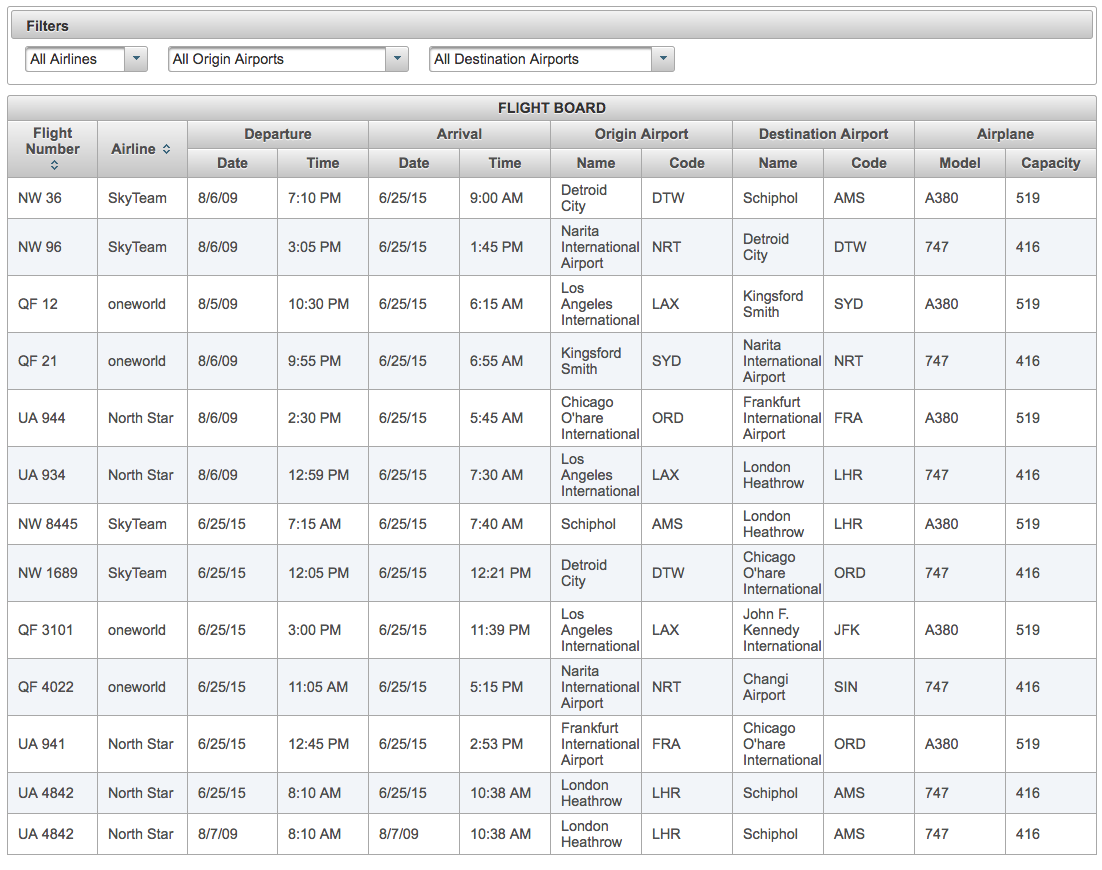
Task: Click the Origin Airport group header
Action: click(x=642, y=134)
